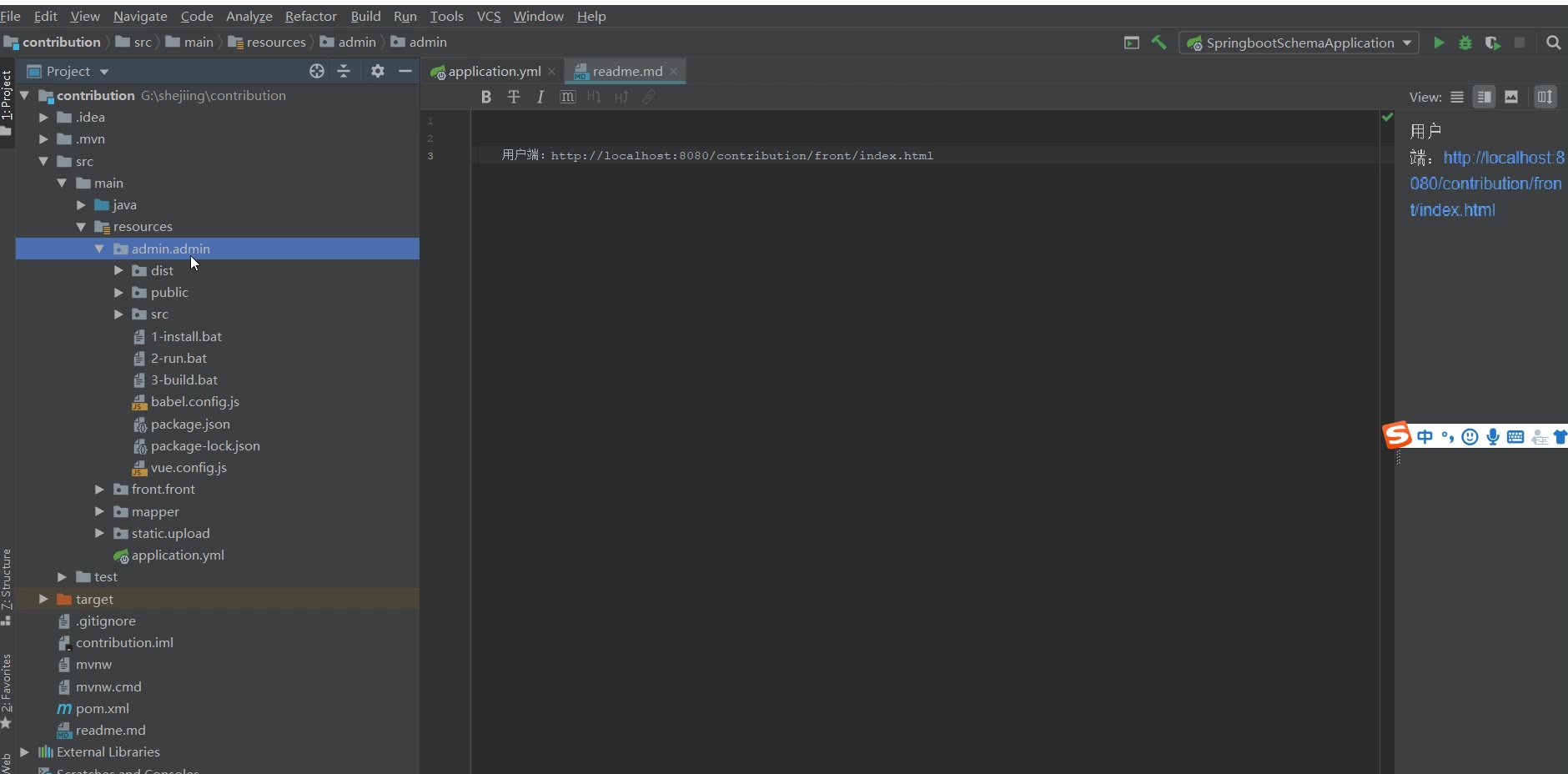This screenshot has width=1568, height=774.
Task: Collapse all nodes in Project panel
Action: point(344,71)
